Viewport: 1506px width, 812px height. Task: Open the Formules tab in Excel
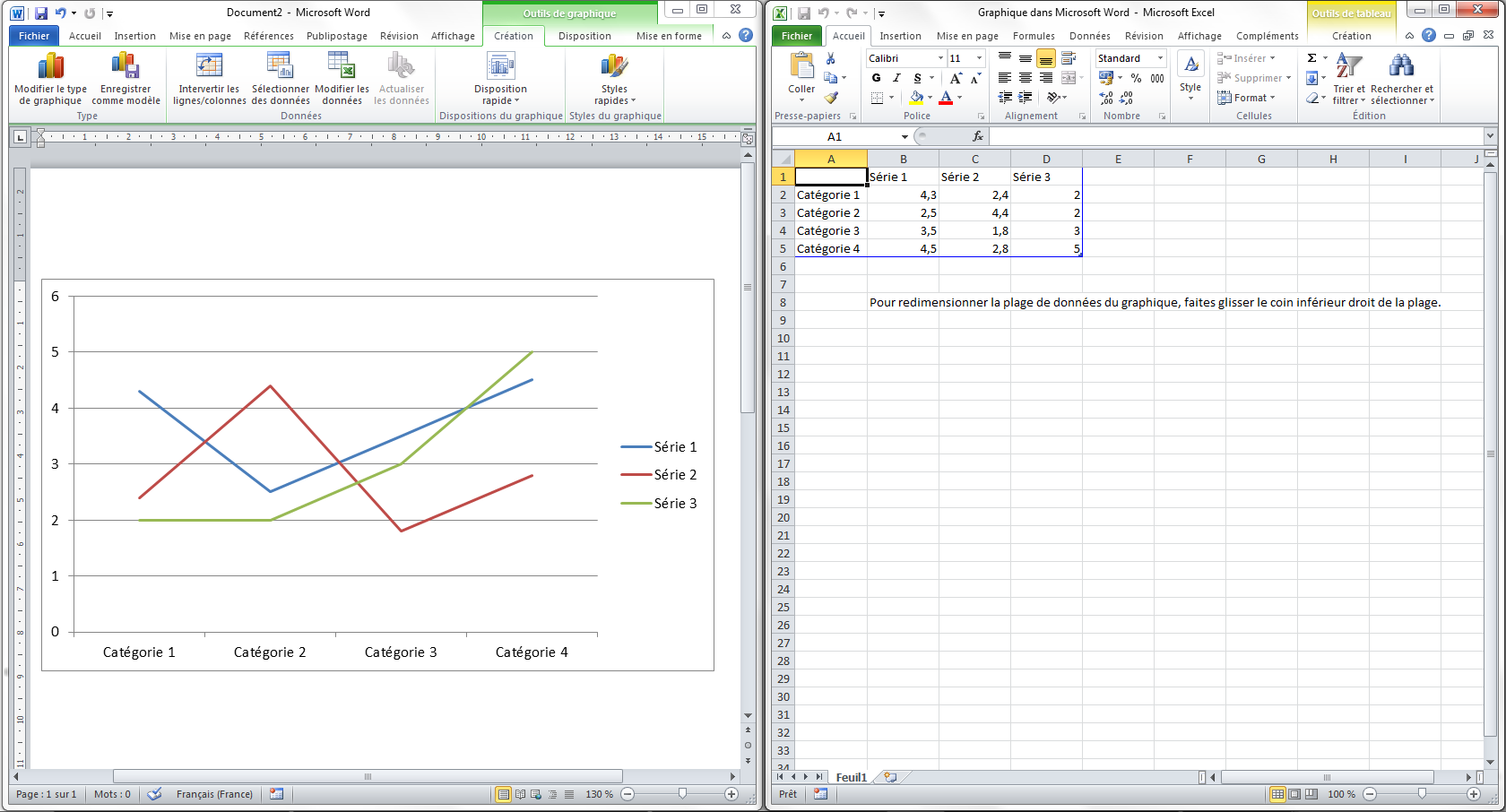click(1034, 36)
